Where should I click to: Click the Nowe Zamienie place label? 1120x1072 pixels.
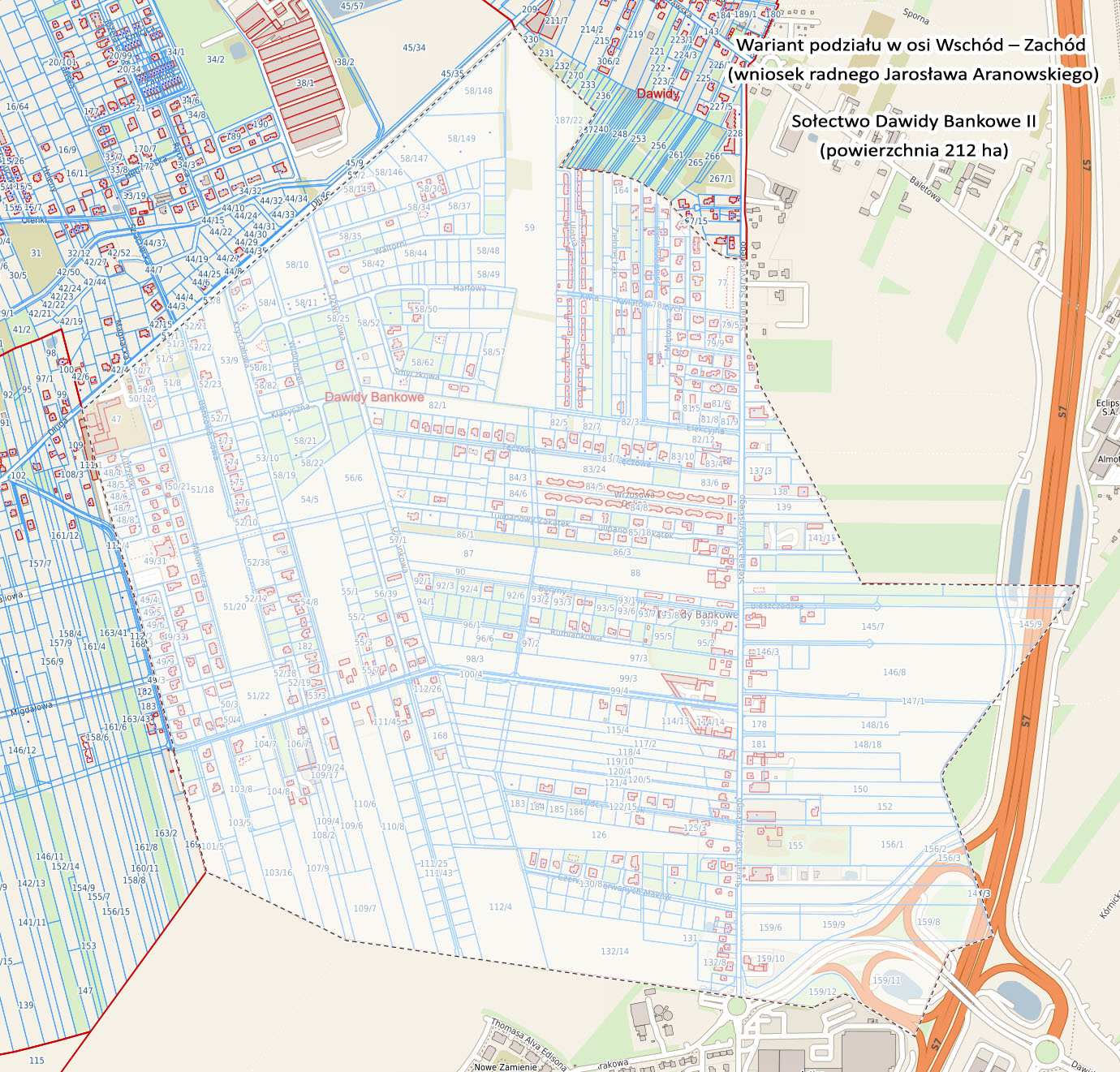[x=505, y=1066]
